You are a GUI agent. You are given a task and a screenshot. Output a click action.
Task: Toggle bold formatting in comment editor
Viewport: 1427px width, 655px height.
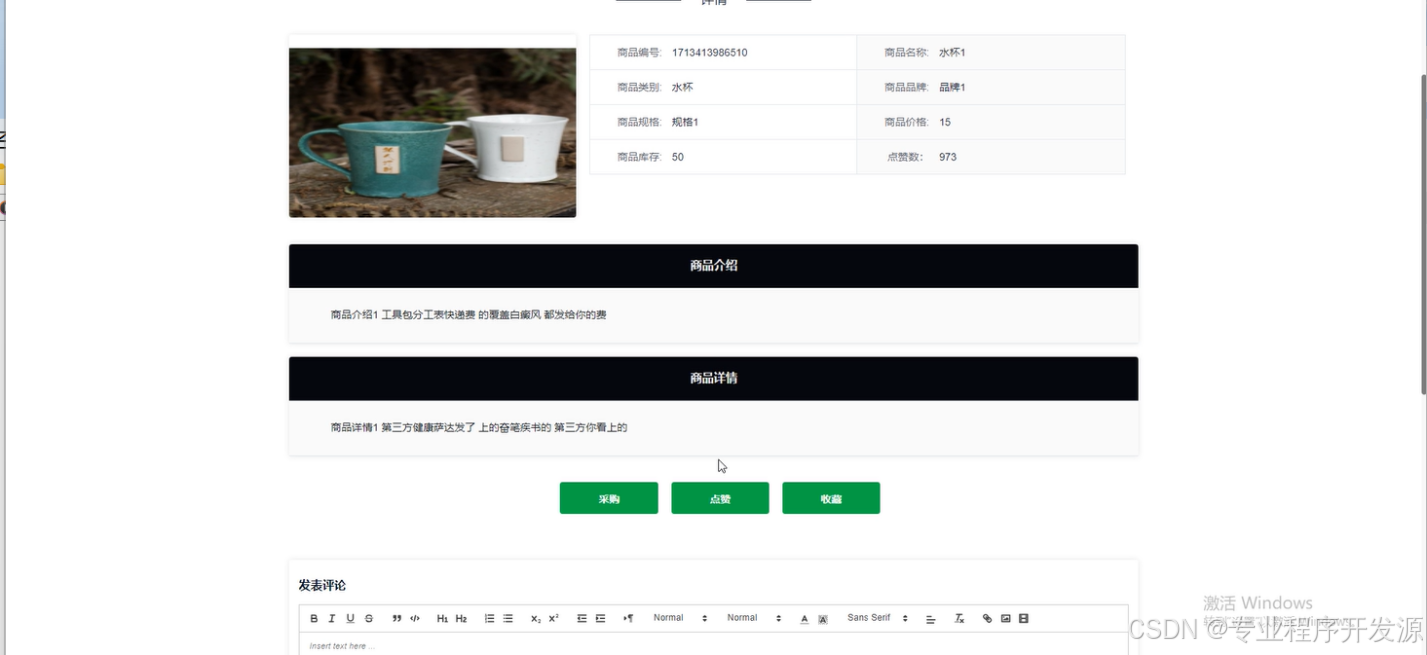pyautogui.click(x=314, y=619)
